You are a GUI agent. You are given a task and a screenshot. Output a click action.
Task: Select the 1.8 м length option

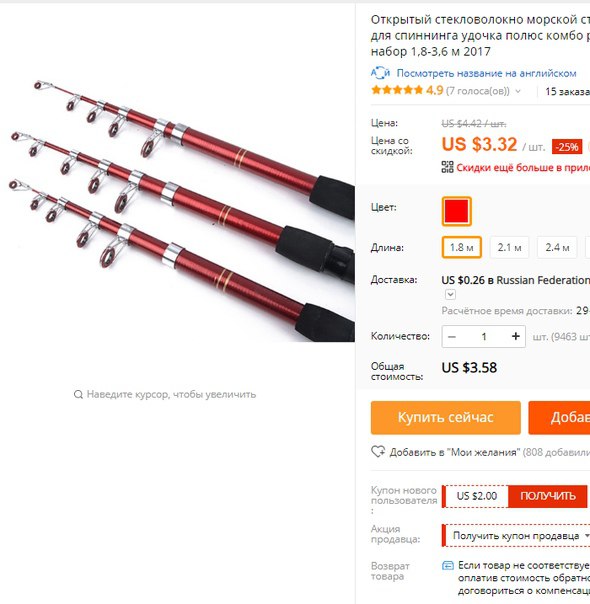(x=461, y=247)
